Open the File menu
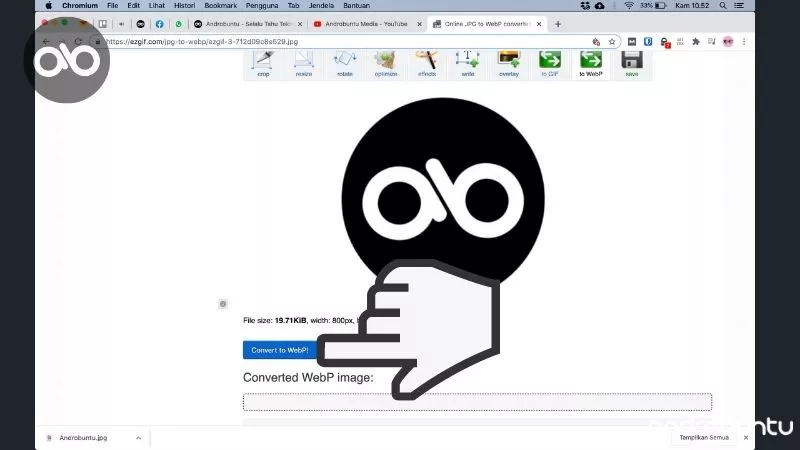The image size is (800, 450). 113,6
